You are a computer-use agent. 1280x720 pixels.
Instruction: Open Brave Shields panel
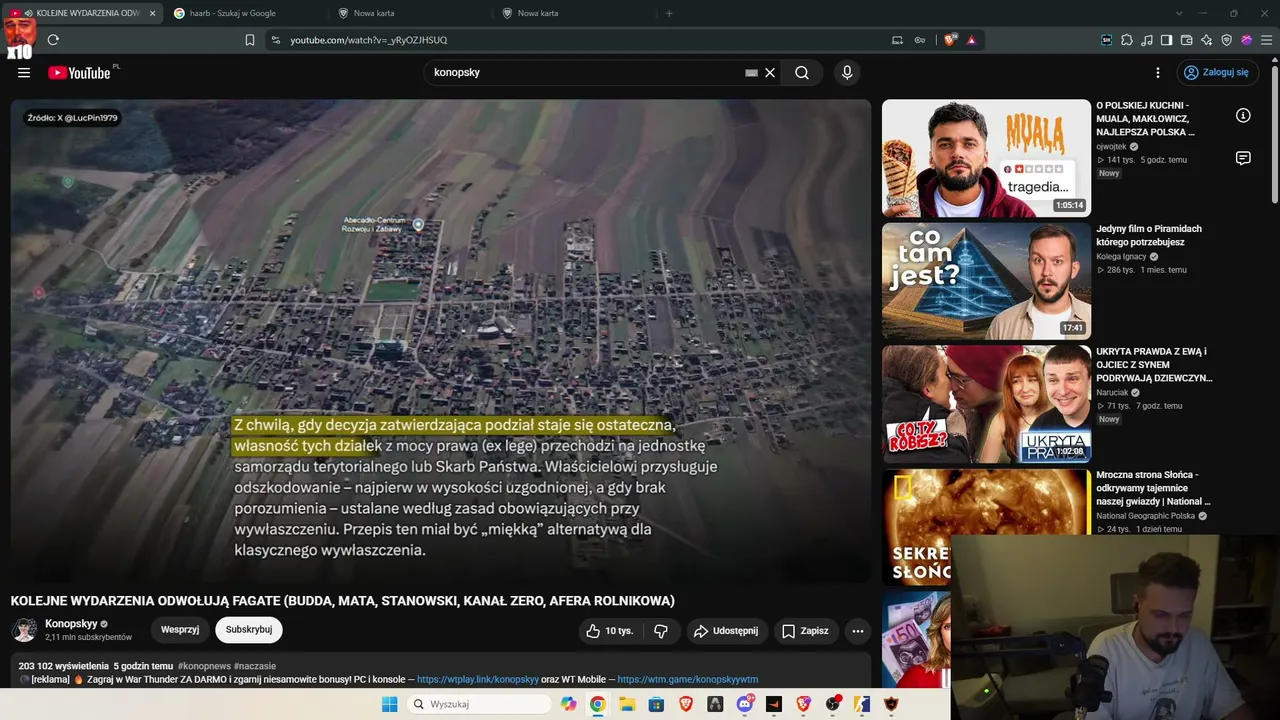(x=949, y=40)
